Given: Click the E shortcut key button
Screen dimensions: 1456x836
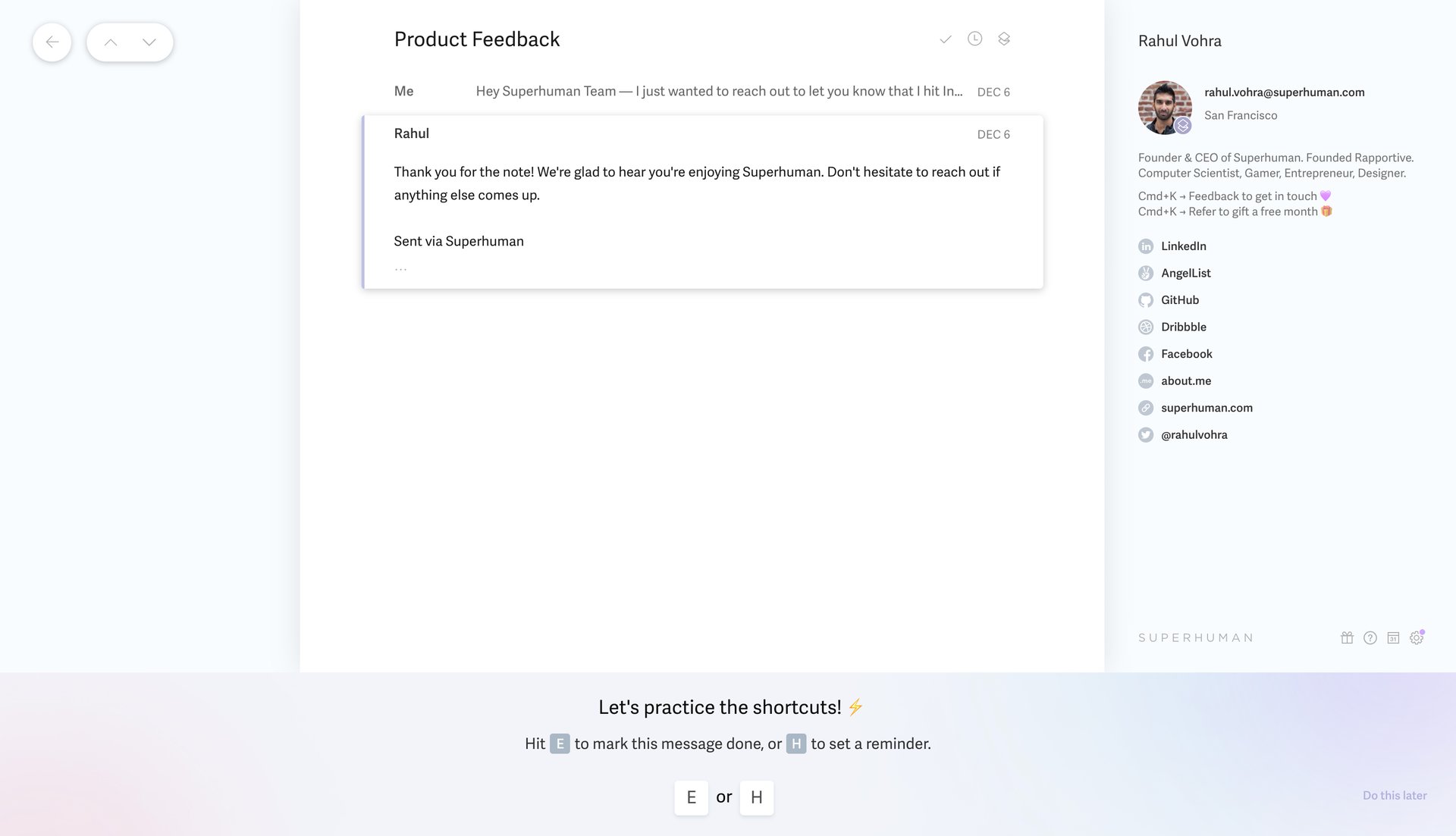Looking at the screenshot, I should click(691, 797).
